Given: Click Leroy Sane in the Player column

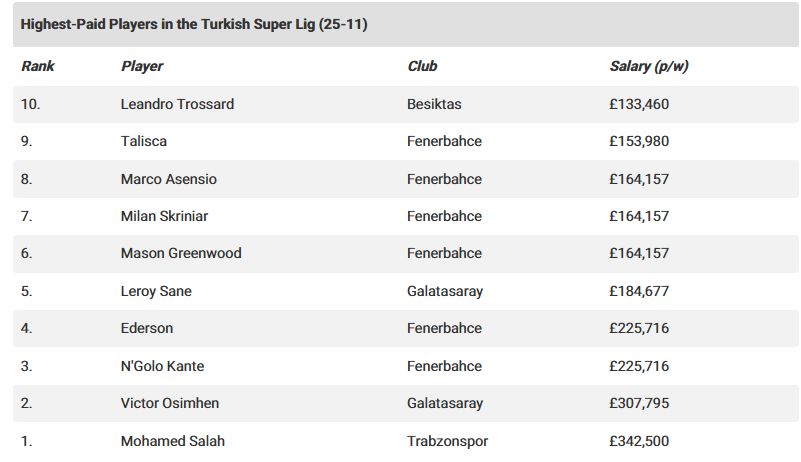Looking at the screenshot, I should click(x=156, y=291).
